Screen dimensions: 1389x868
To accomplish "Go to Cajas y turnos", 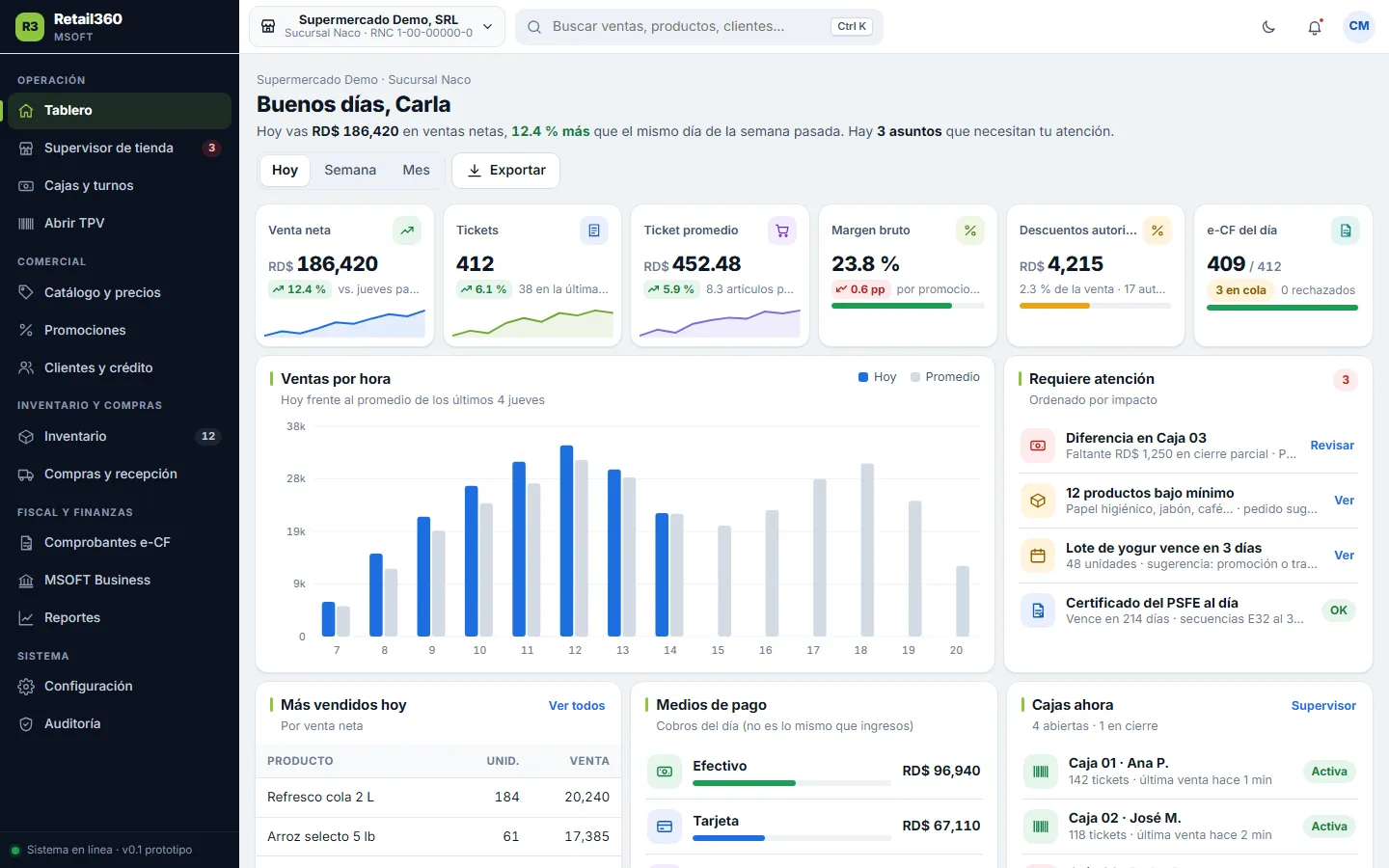I will [x=120, y=186].
